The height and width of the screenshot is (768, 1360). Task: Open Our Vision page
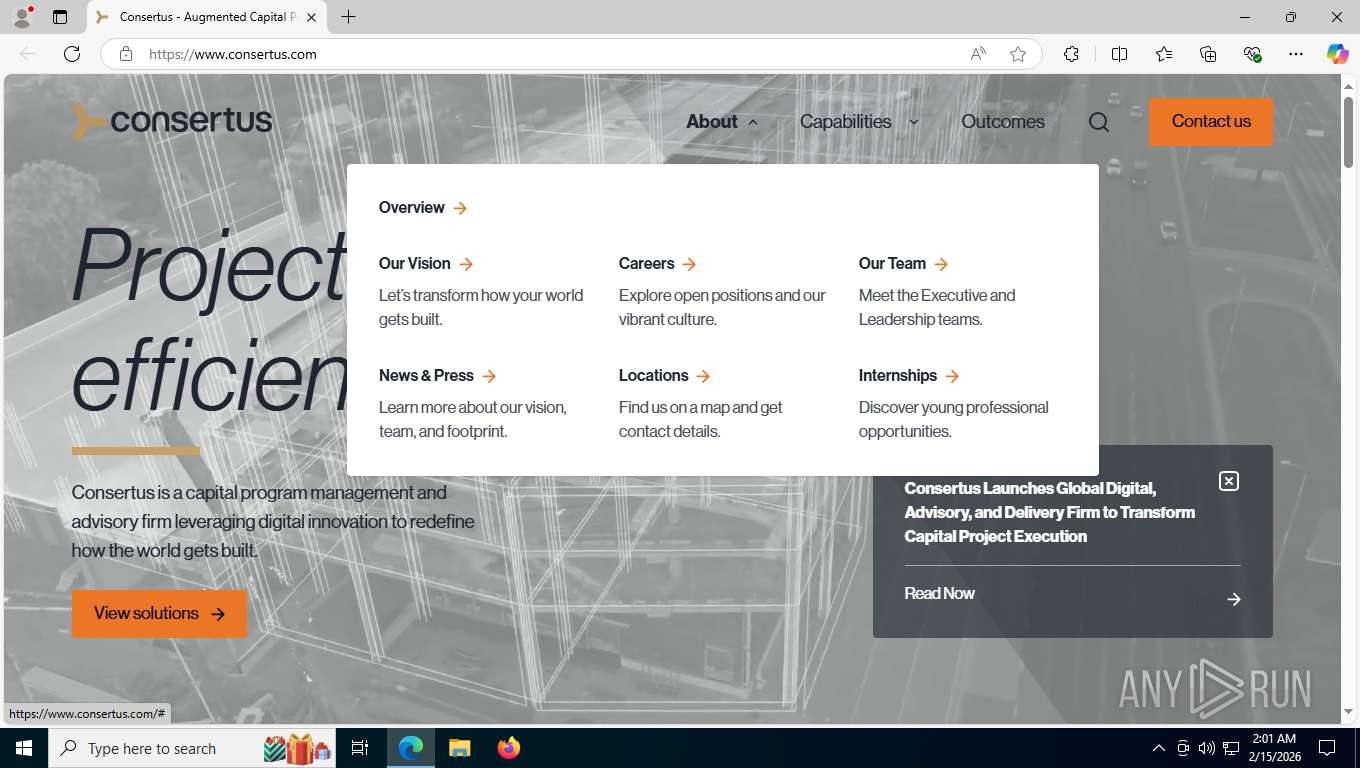point(415,264)
